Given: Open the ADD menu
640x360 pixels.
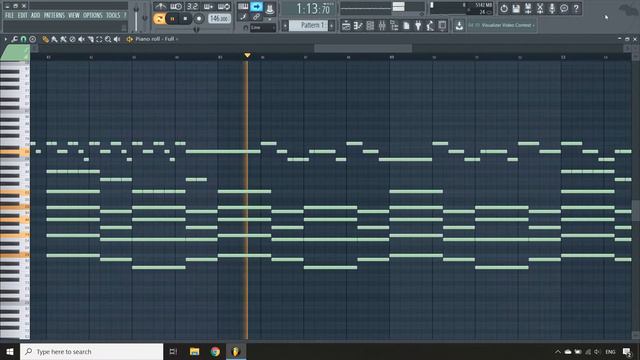Looking at the screenshot, I should [x=36, y=16].
